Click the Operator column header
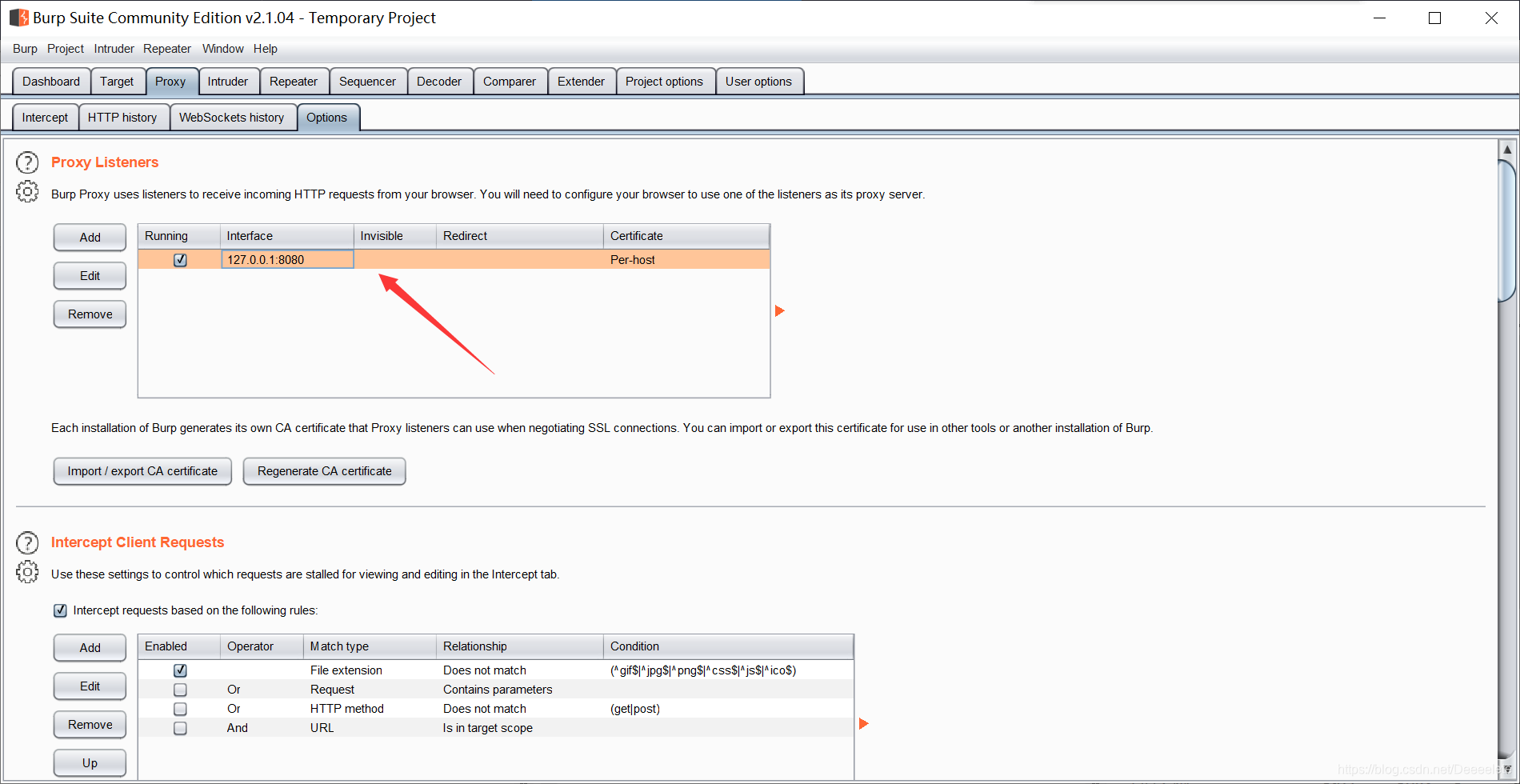 (x=262, y=646)
